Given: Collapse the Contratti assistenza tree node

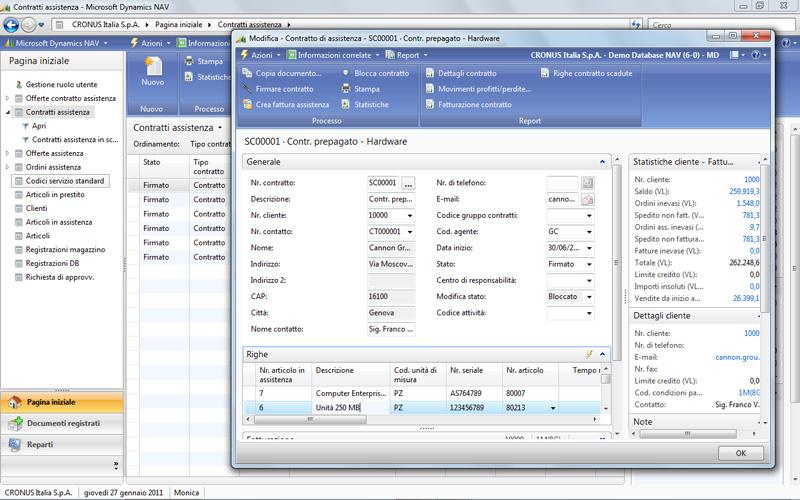Looking at the screenshot, I should click(x=8, y=112).
